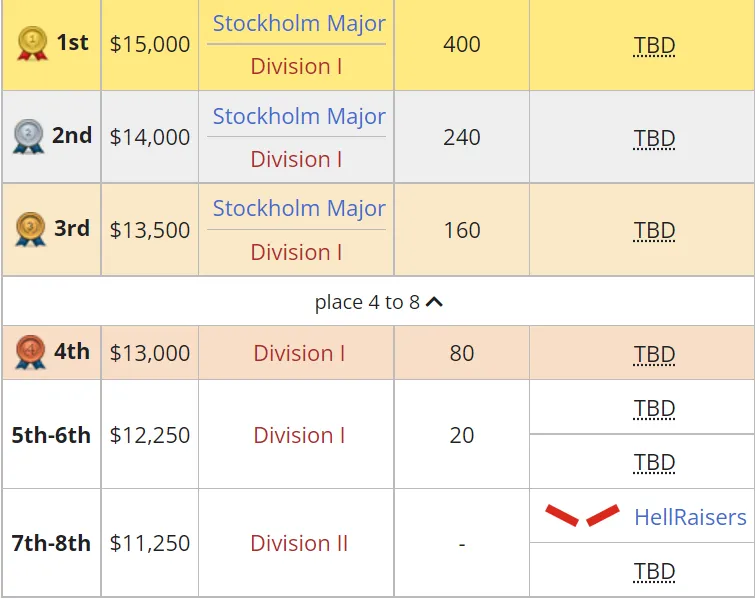Screen dimensions: 755x599
Task: Click the silver 2nd place medal icon
Action: pos(28,136)
